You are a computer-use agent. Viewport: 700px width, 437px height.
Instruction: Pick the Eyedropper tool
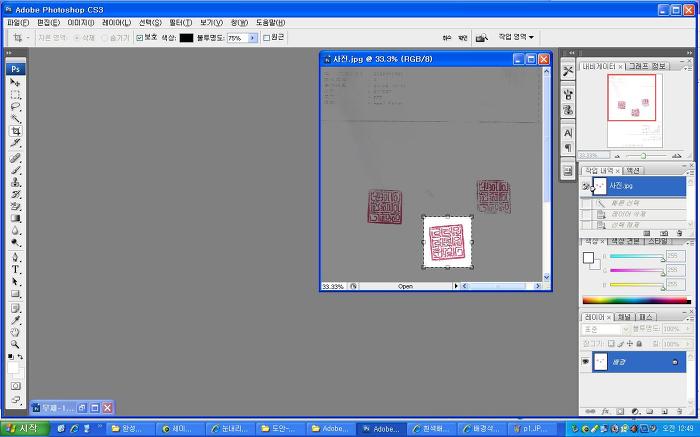[x=16, y=320]
